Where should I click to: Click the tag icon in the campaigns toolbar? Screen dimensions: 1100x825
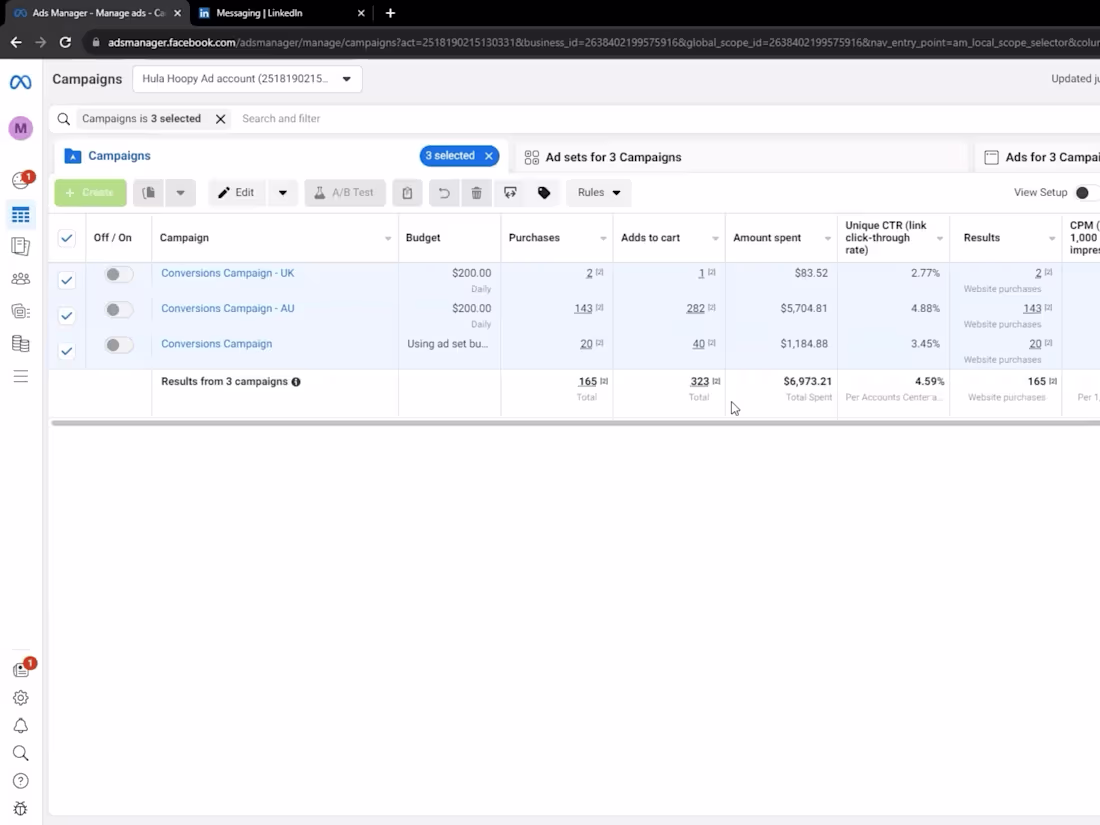(544, 193)
